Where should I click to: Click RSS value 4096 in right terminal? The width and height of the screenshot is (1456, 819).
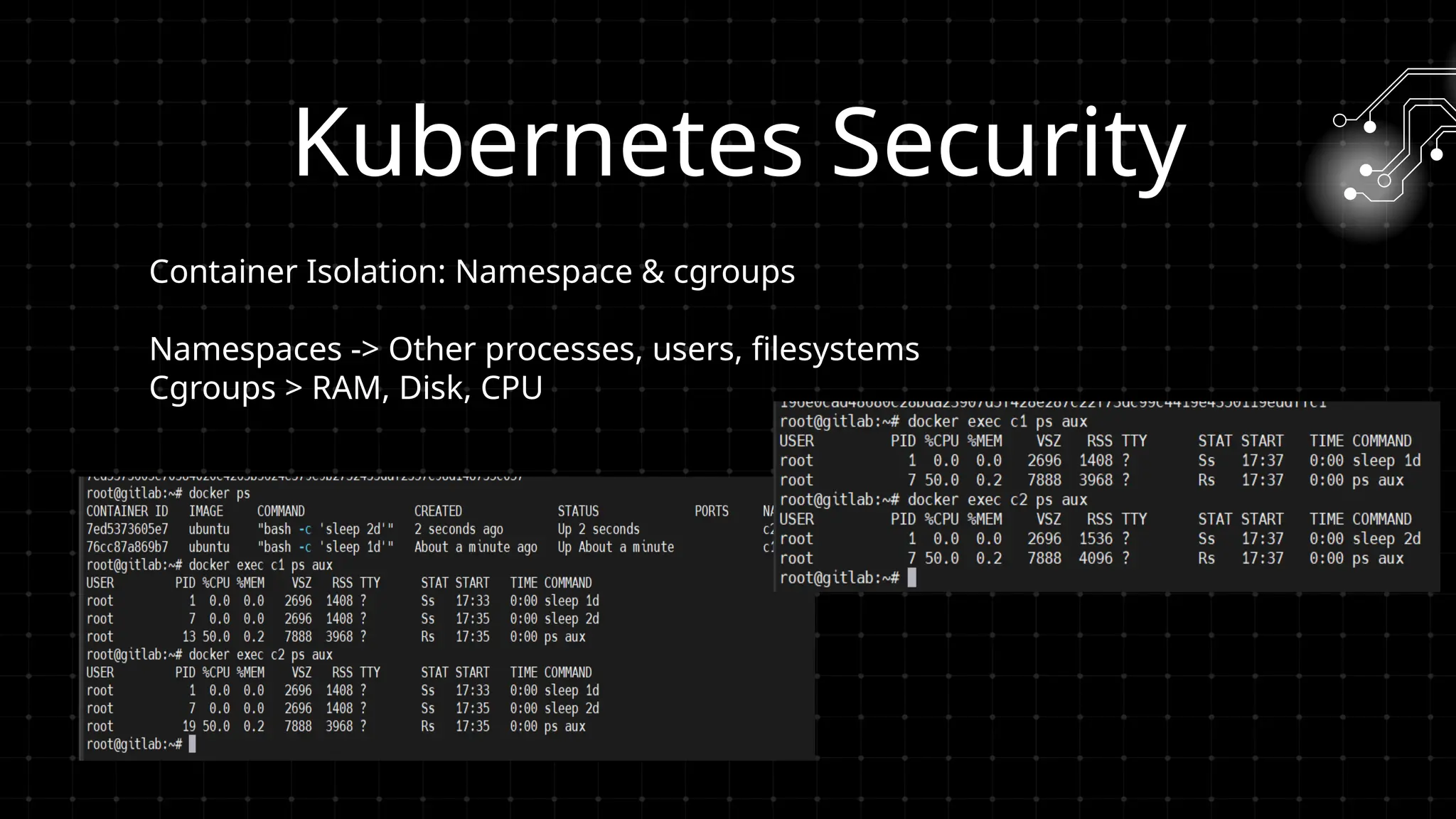click(1096, 559)
